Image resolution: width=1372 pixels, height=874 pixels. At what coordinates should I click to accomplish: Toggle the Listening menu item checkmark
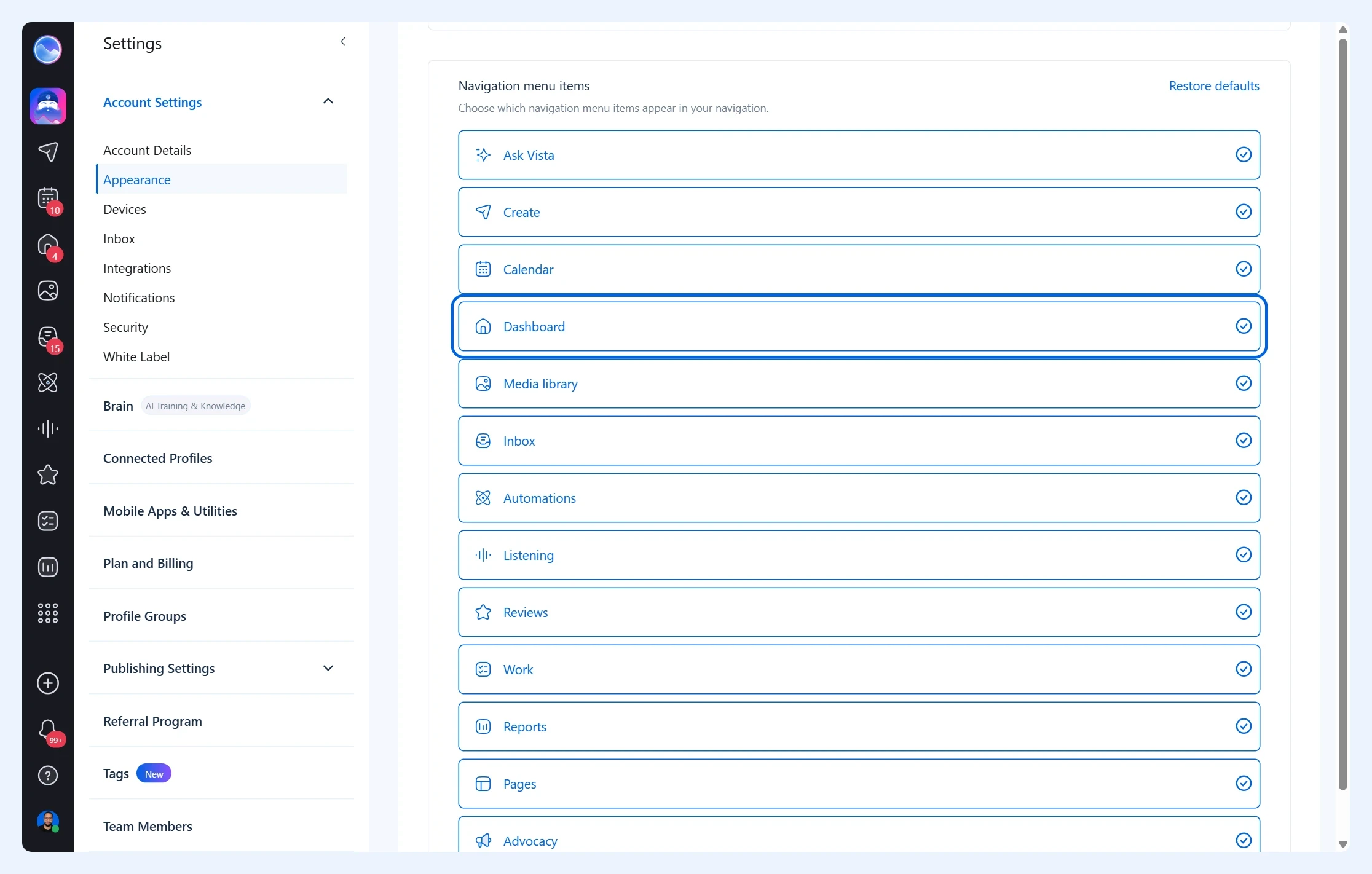(x=1244, y=554)
